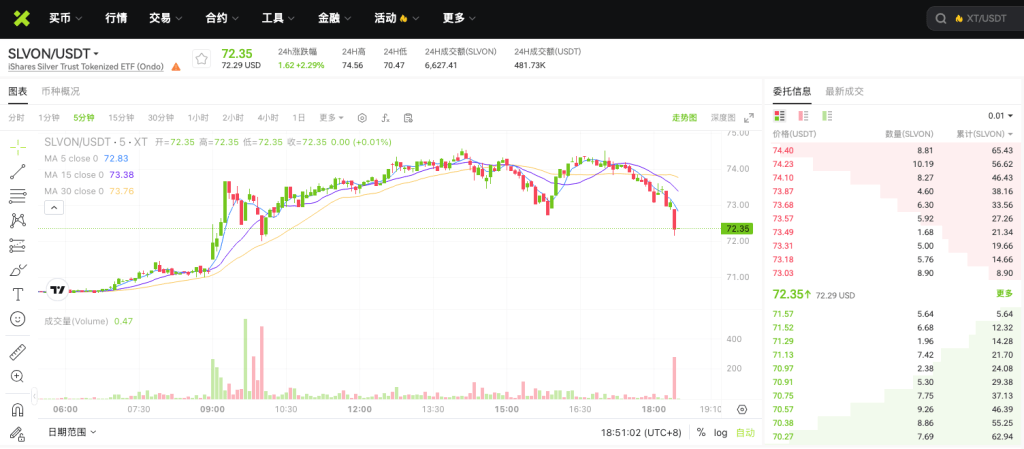Click the clipboard template icon in chart toolbar
Image resolution: width=1024 pixels, height=449 pixels.
coord(408,118)
